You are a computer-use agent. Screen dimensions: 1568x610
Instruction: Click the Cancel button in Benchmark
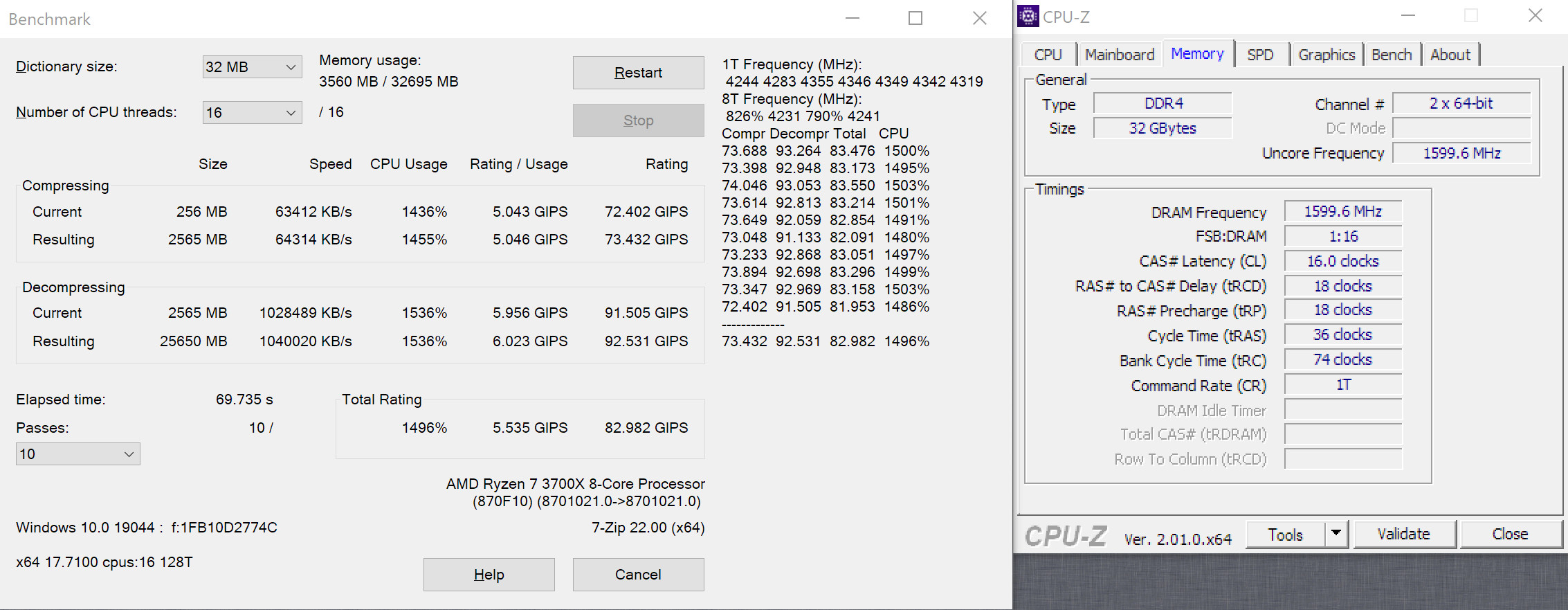coord(638,575)
